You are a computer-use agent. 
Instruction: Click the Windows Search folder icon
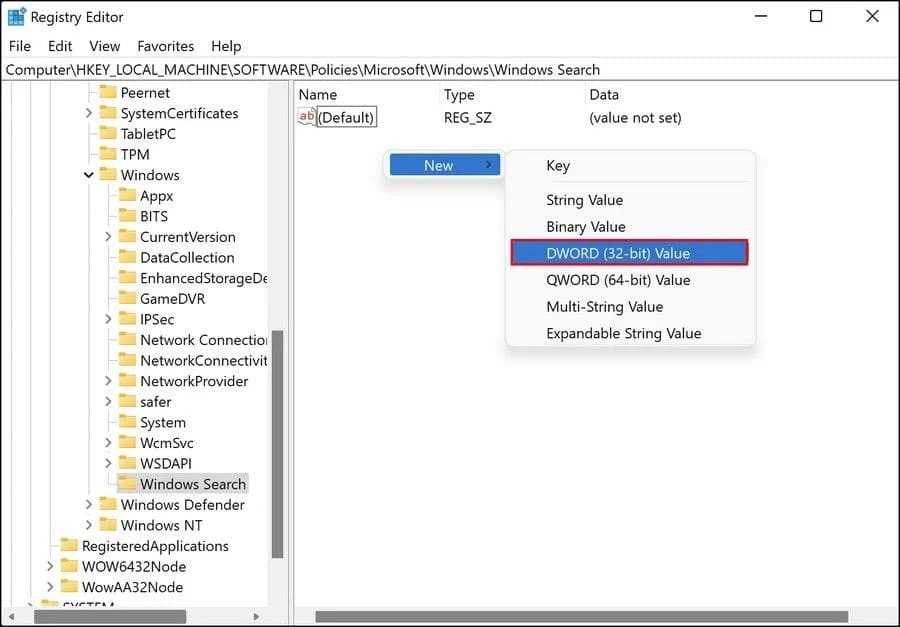(x=127, y=484)
